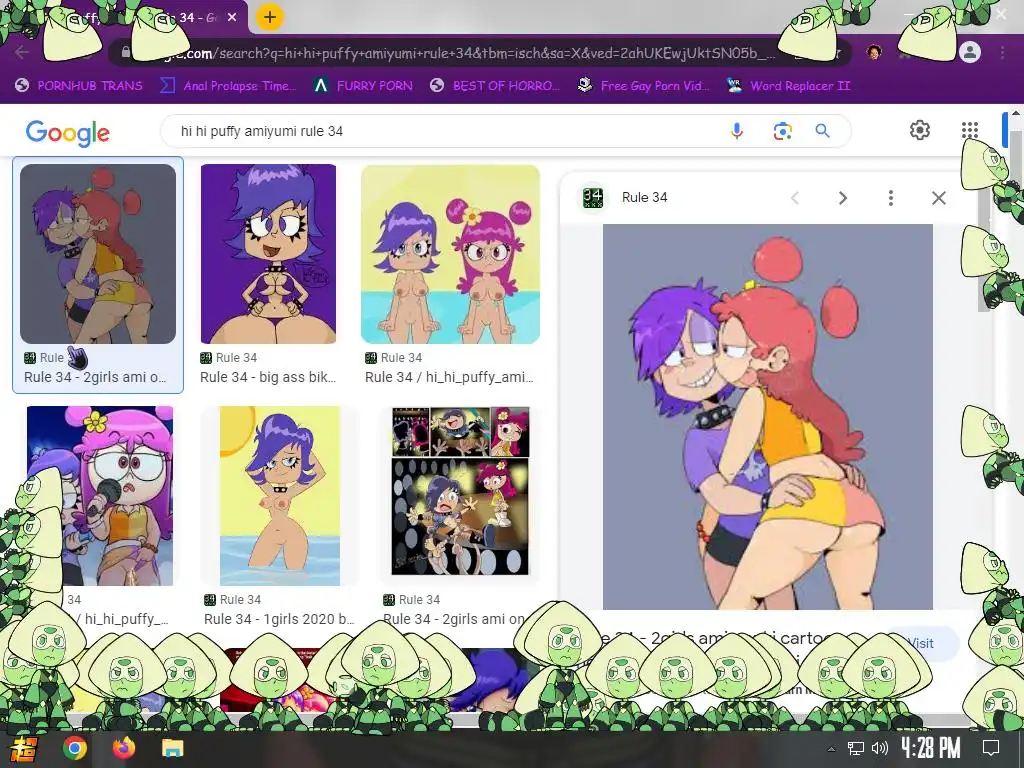Go to Google homepage via the logo
Viewport: 1024px width, 768px height.
click(68, 133)
